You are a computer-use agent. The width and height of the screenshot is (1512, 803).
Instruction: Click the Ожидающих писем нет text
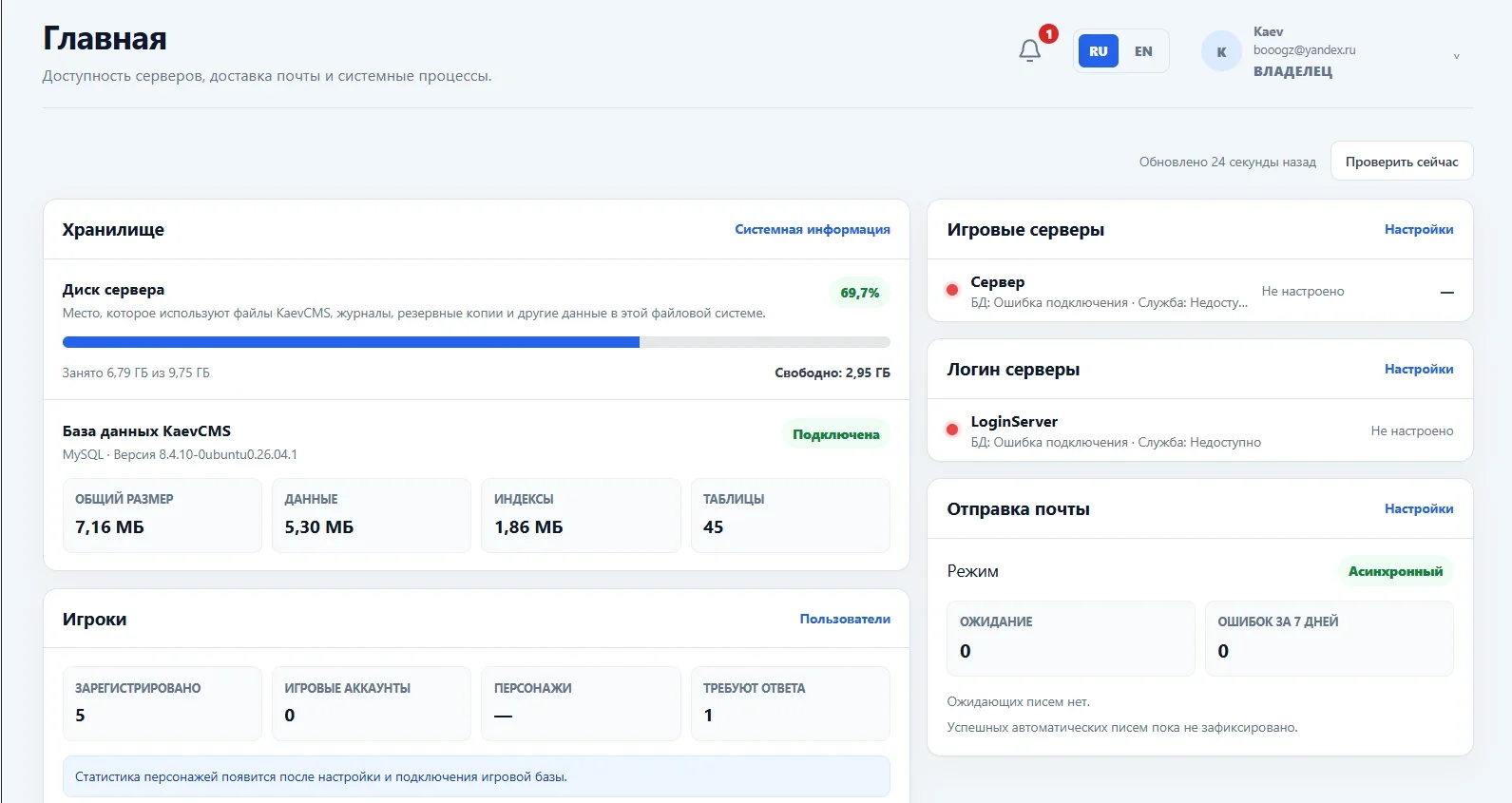point(1018,701)
